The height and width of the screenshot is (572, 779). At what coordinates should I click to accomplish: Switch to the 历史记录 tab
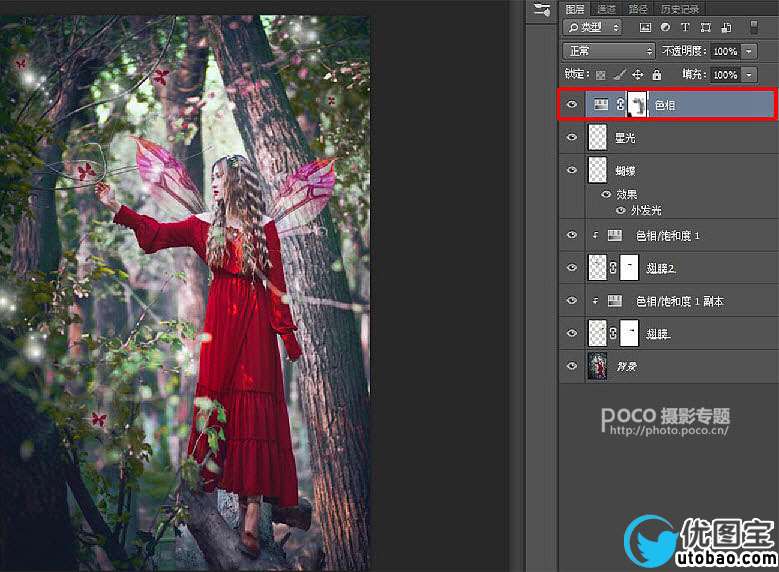tap(680, 9)
